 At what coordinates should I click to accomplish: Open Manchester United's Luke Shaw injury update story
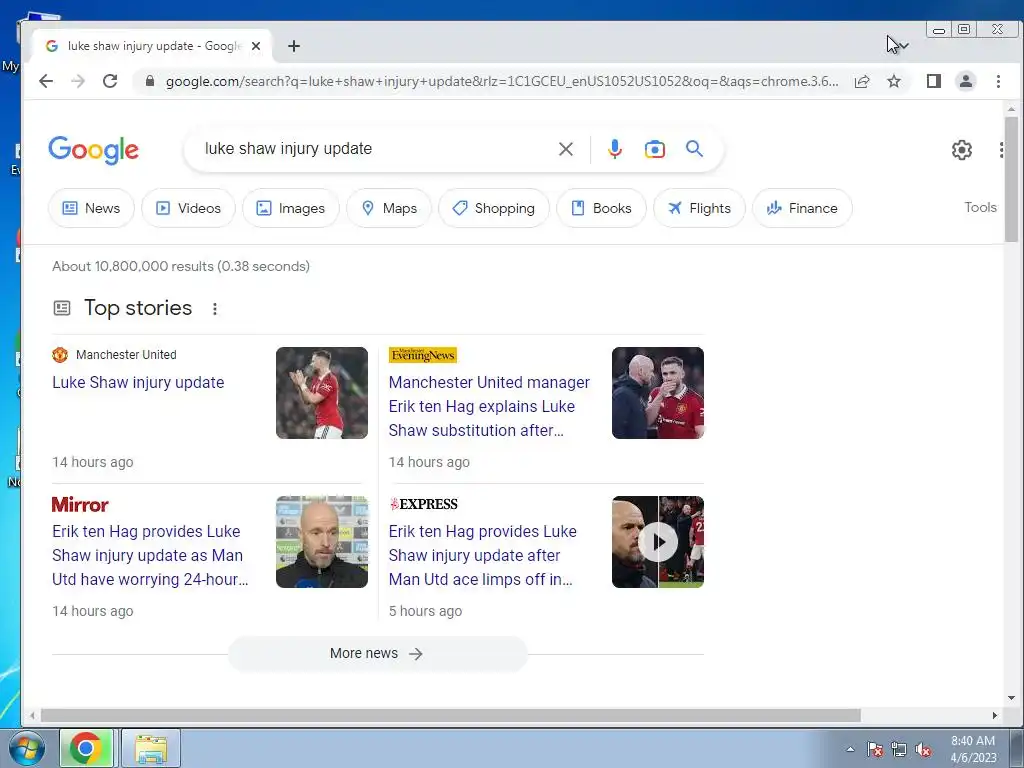tap(138, 383)
